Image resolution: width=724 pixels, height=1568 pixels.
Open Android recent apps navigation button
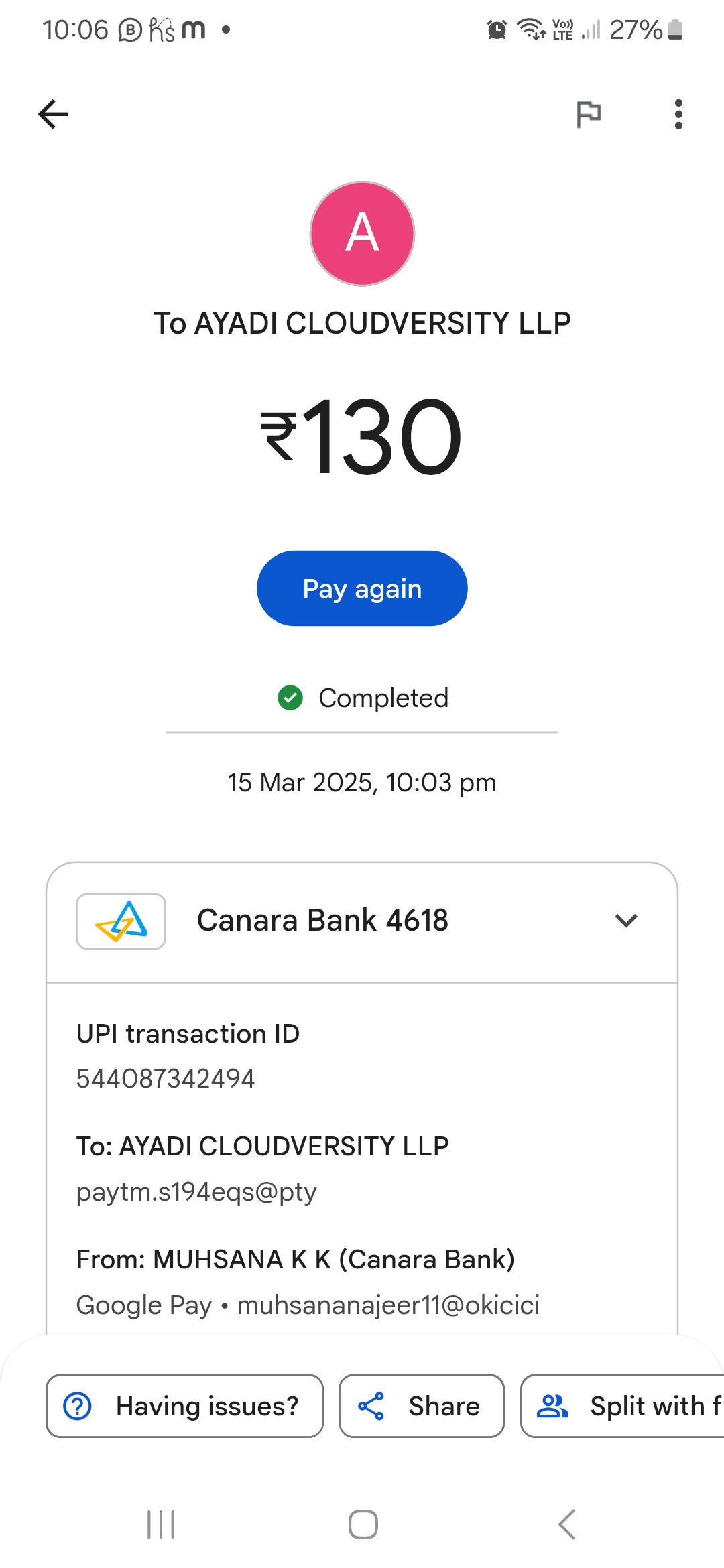[x=161, y=1524]
